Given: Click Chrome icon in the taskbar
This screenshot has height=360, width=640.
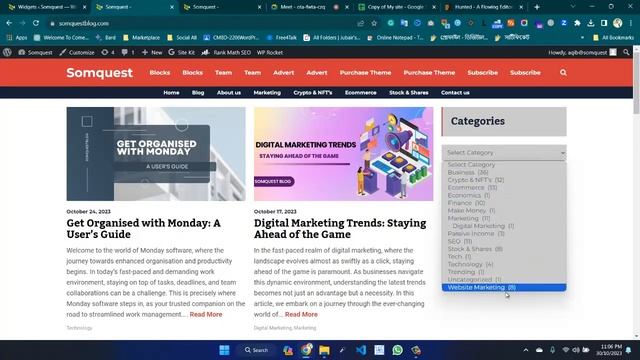Looking at the screenshot, I should [x=306, y=350].
